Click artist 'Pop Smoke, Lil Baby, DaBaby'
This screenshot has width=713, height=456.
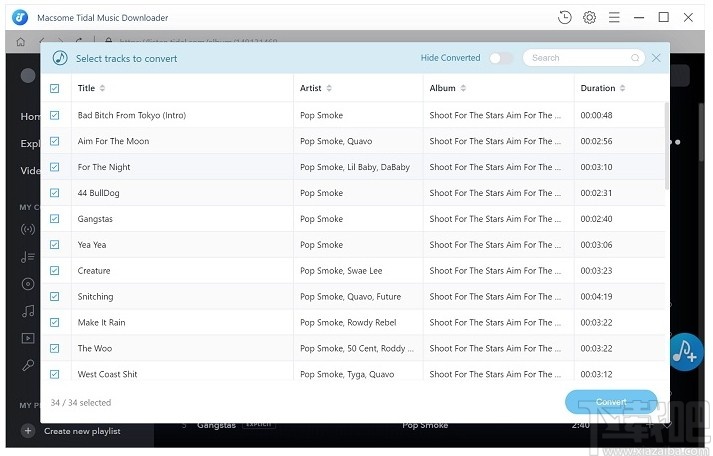click(x=355, y=167)
